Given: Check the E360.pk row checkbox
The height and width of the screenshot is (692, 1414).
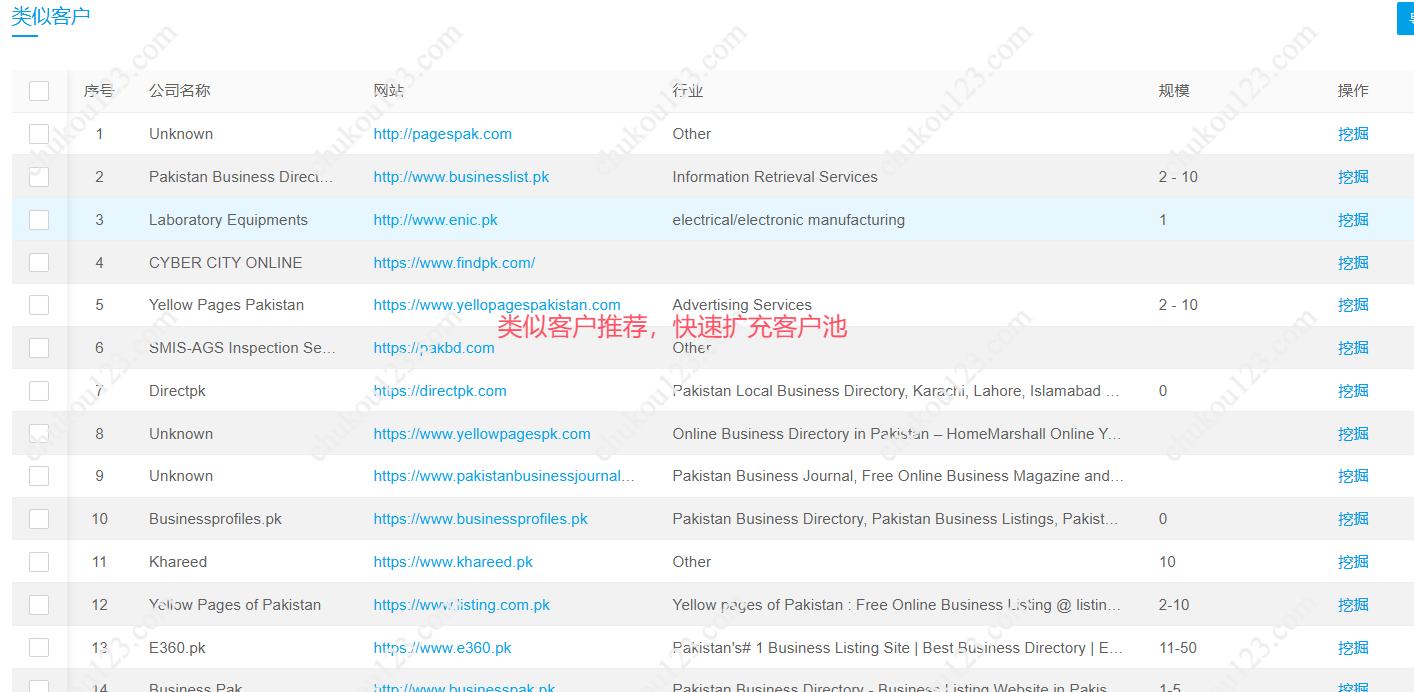Looking at the screenshot, I should coord(39,648).
